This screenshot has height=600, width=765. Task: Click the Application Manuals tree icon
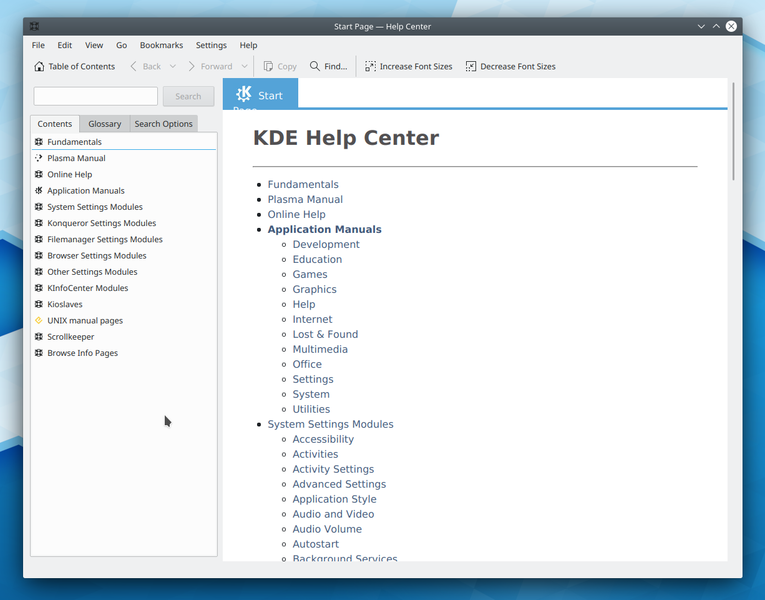coord(38,191)
